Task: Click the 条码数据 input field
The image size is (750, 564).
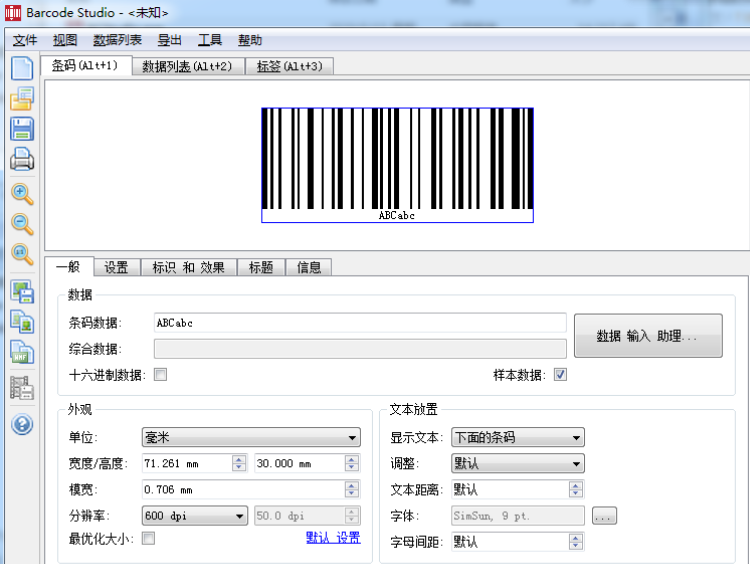Action: [359, 323]
